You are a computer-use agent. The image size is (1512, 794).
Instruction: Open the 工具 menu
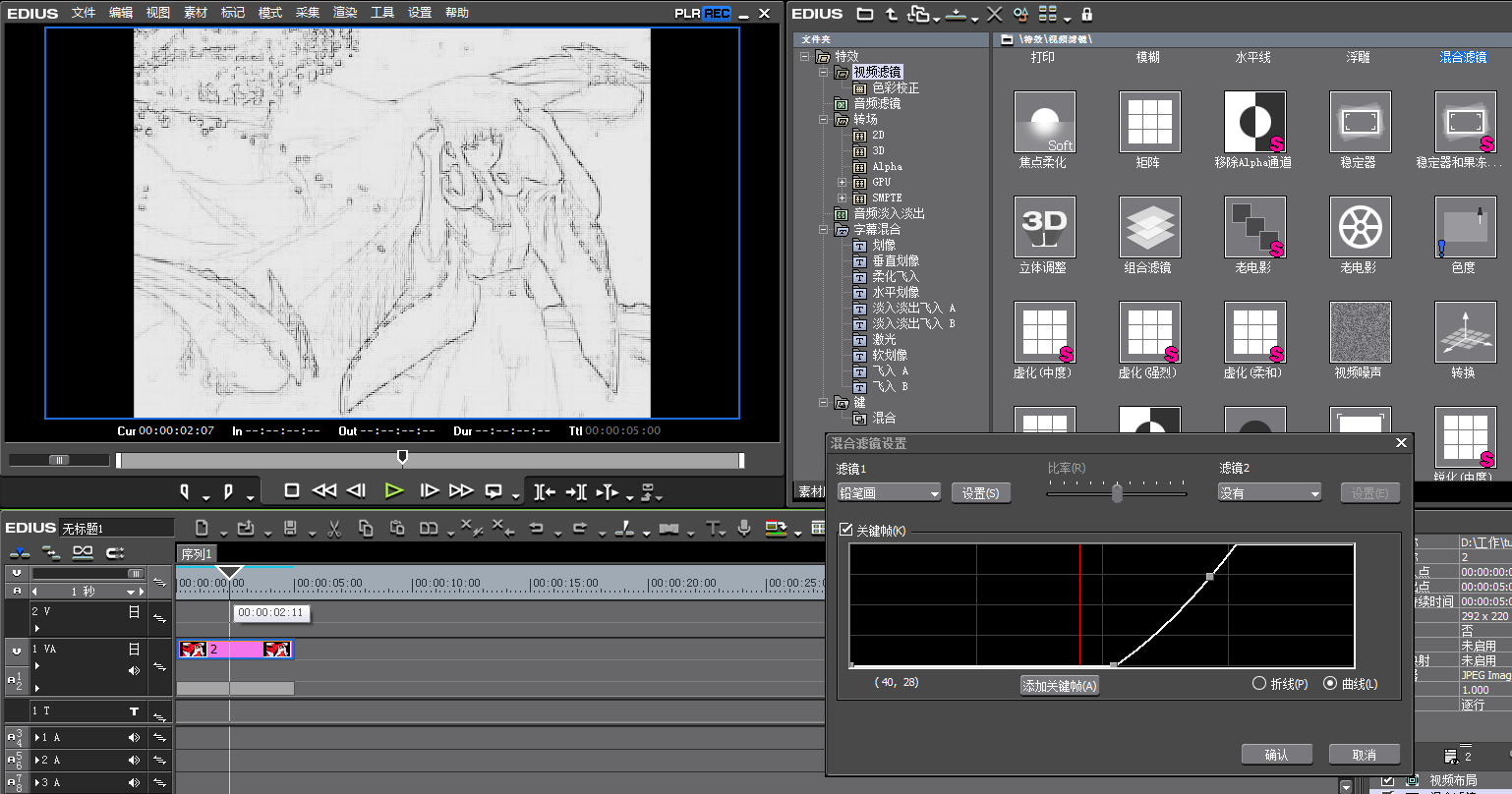tap(382, 13)
